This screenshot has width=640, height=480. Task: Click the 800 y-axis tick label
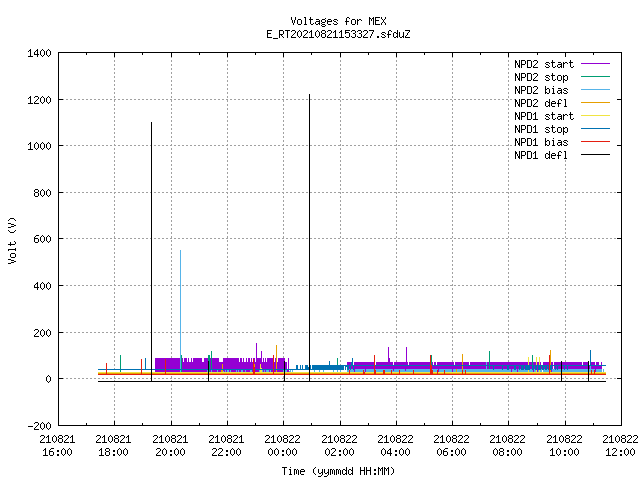point(42,193)
